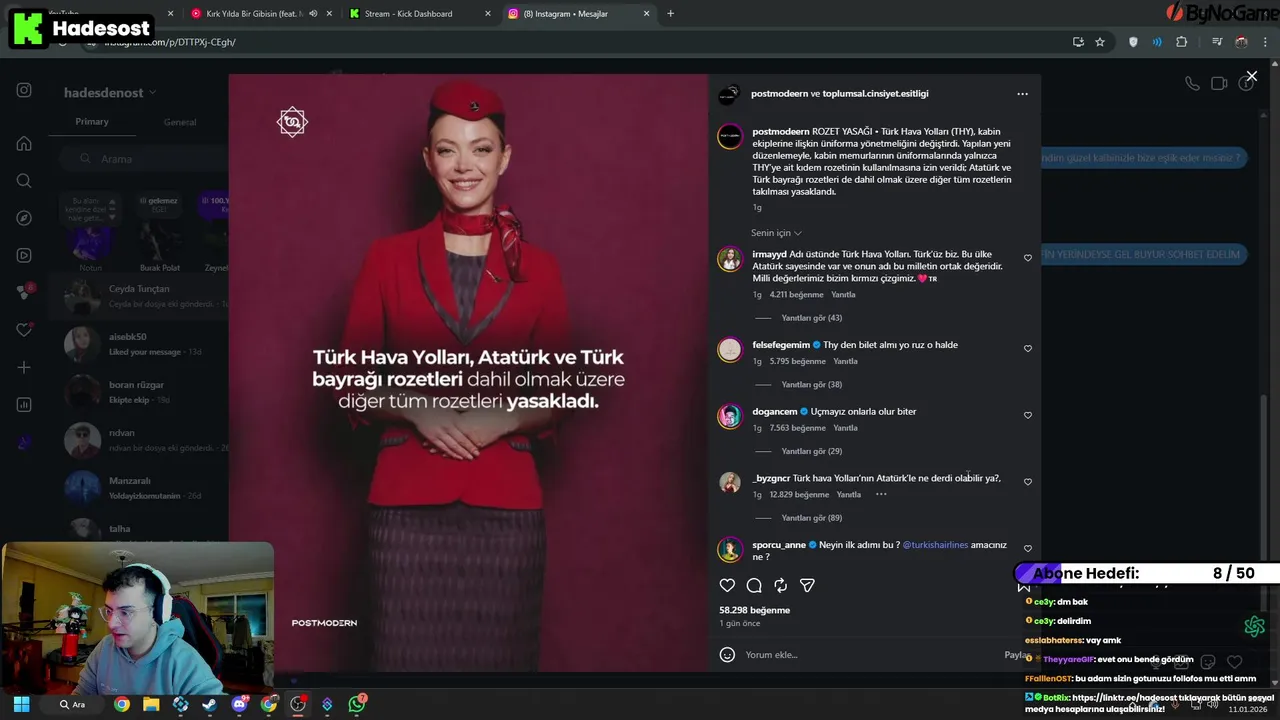
Task: Open the three-dot post options menu
Action: pos(1022,94)
